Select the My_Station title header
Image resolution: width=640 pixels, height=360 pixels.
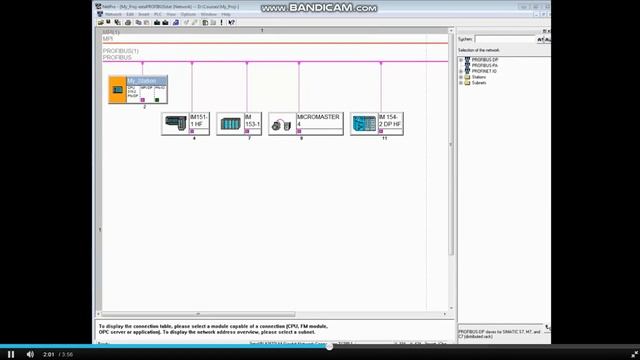coord(147,81)
